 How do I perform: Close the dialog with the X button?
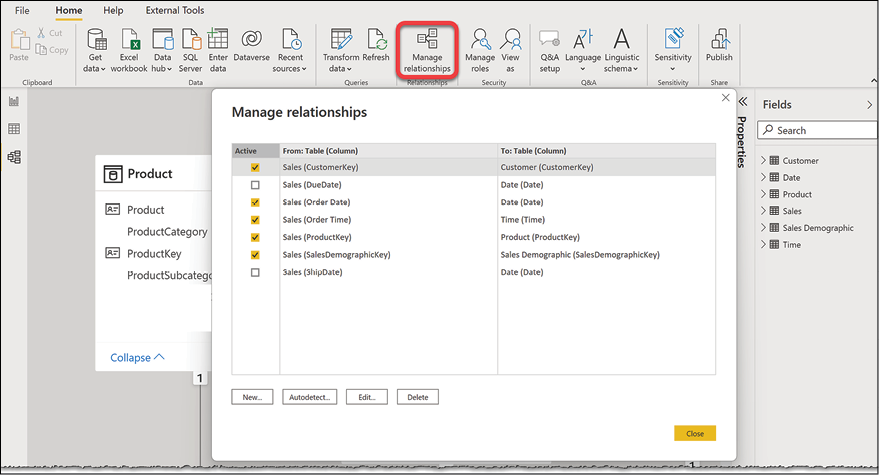pyautogui.click(x=725, y=98)
